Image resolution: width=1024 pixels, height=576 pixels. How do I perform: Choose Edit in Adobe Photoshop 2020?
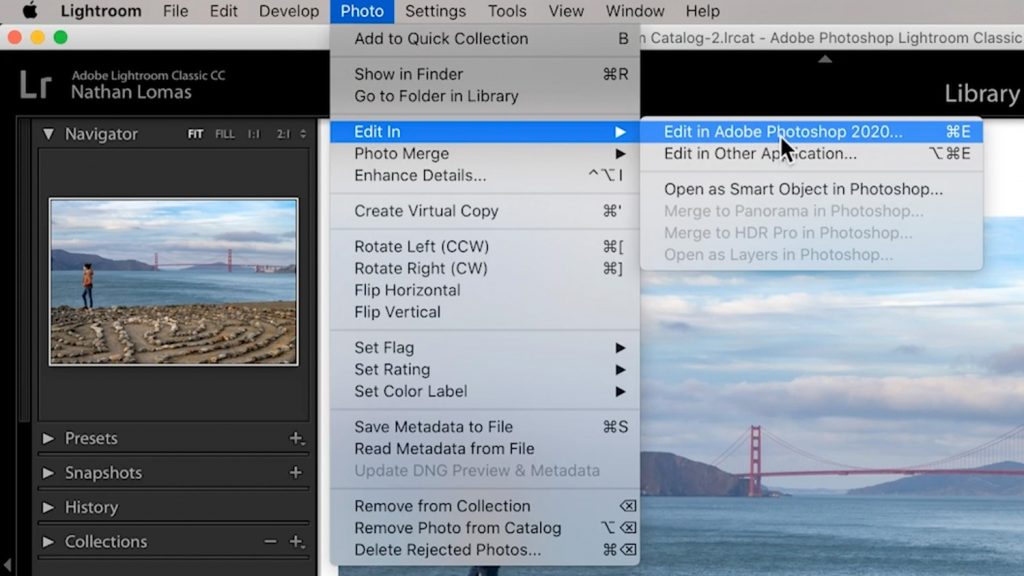click(x=811, y=132)
